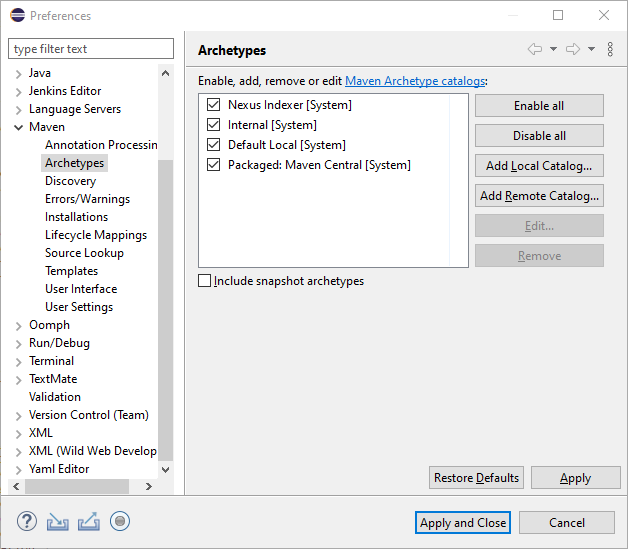Screen dimensions: 628x549
Task: Click the import preferences icon
Action: click(58, 521)
